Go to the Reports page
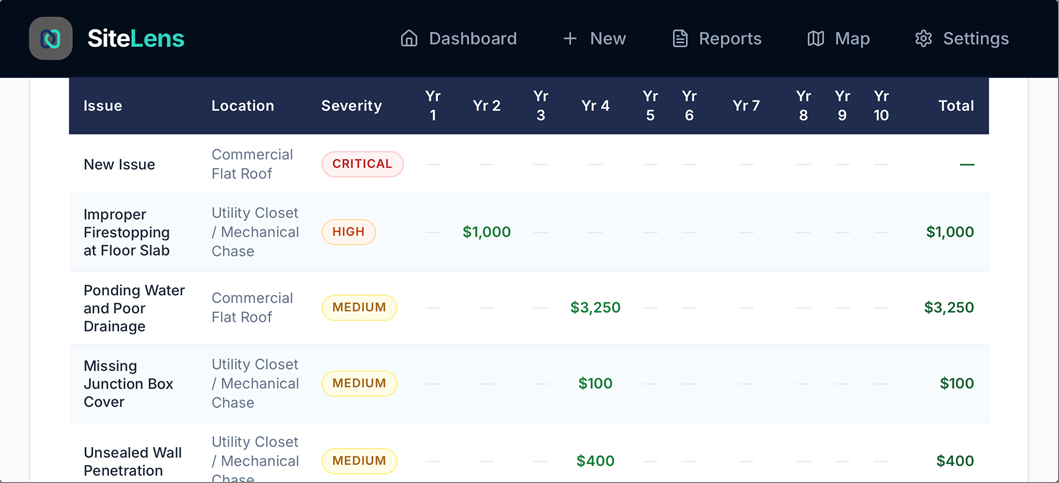The width and height of the screenshot is (1059, 483). coord(717,39)
